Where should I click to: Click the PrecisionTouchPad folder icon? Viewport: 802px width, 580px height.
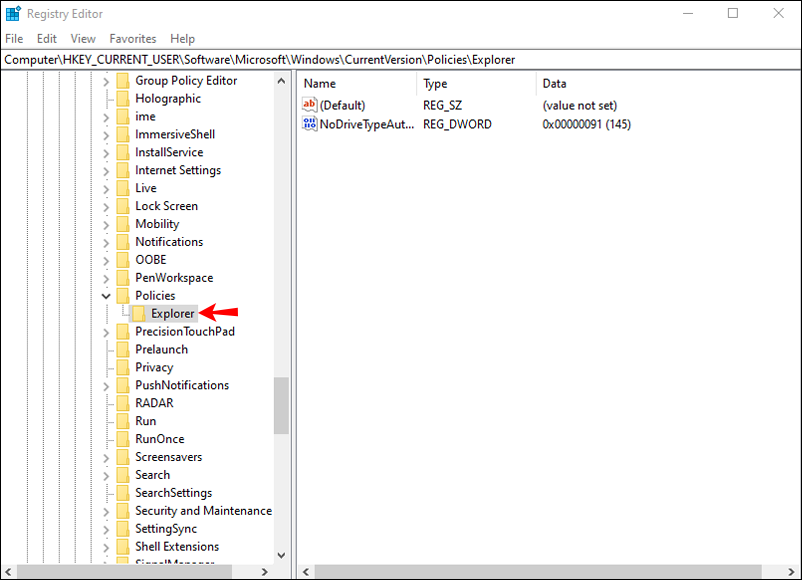coord(123,331)
